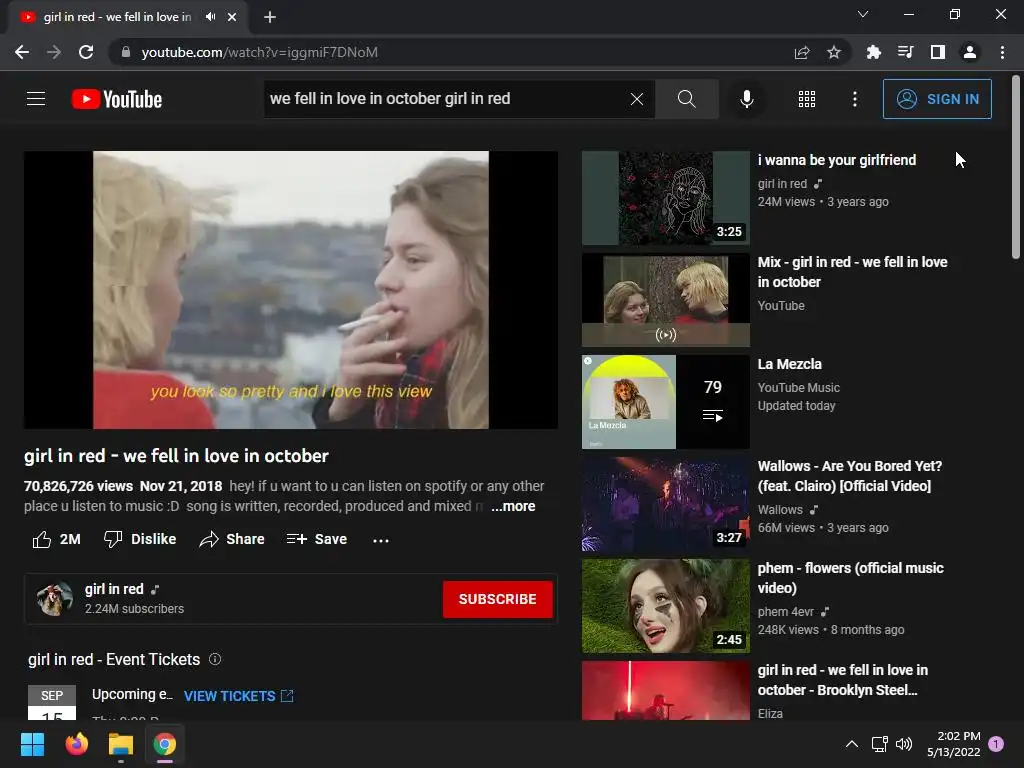Open the taskbar clock and date
The height and width of the screenshot is (768, 1024).
point(954,744)
